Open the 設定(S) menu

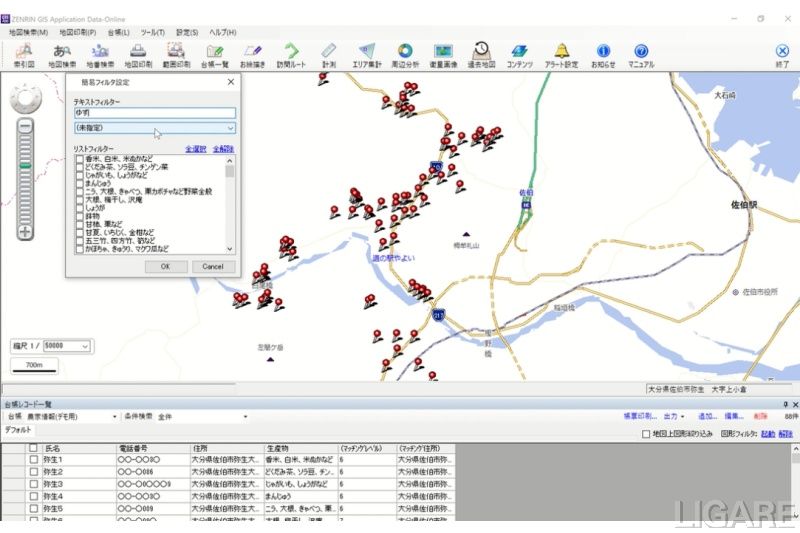[187, 32]
